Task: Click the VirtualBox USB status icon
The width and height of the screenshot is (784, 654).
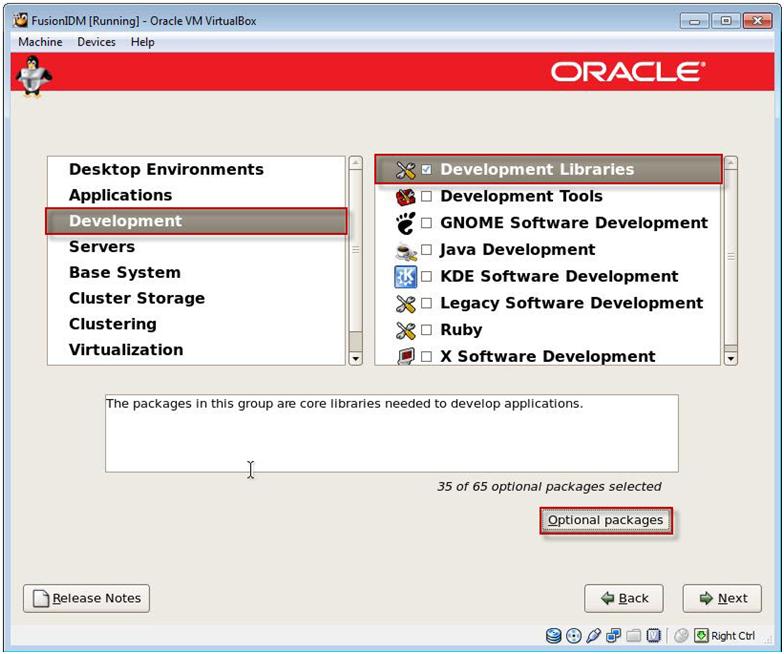Action: (x=594, y=636)
